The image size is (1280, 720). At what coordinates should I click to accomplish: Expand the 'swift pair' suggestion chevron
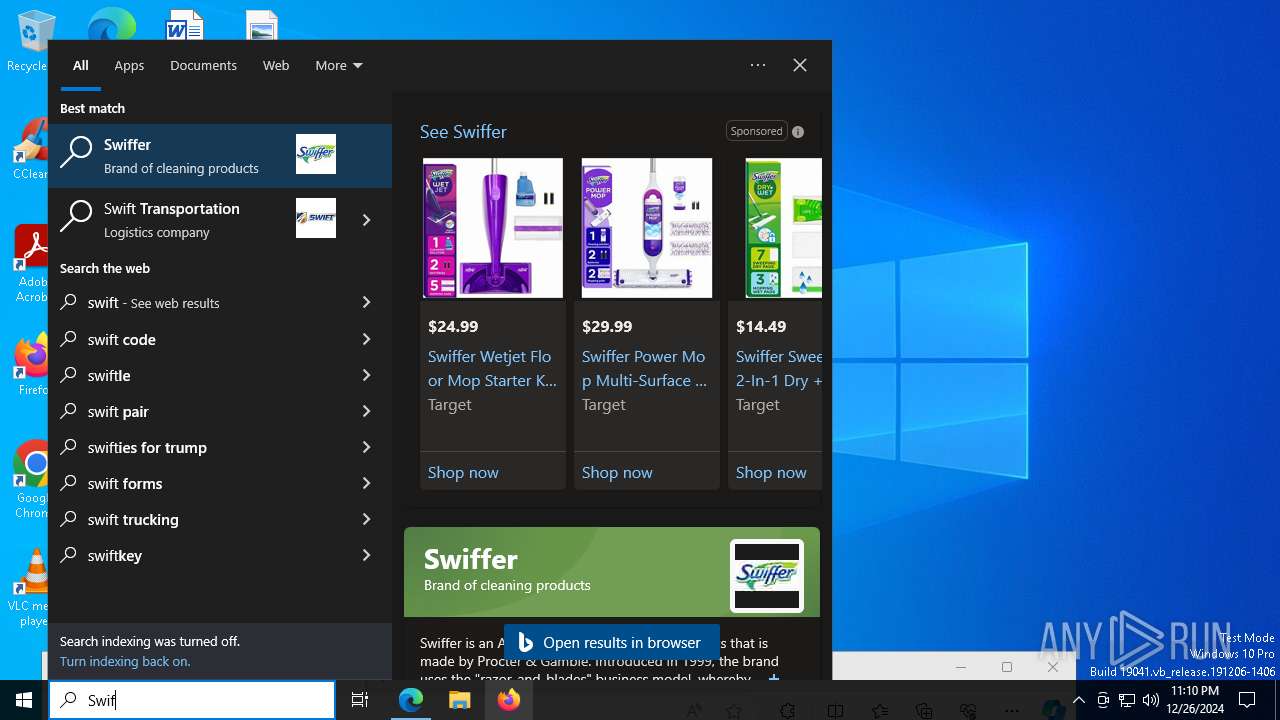point(366,411)
